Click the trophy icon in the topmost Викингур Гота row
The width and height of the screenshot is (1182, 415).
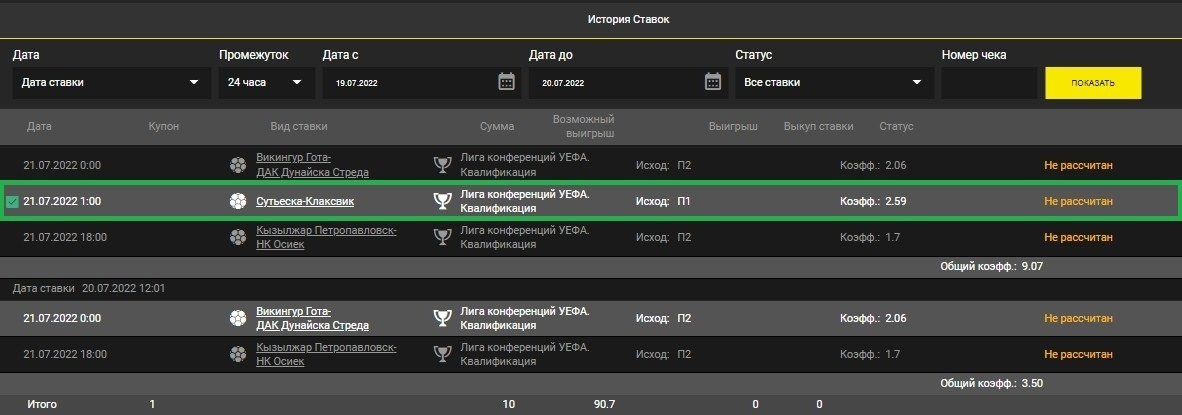click(x=441, y=165)
